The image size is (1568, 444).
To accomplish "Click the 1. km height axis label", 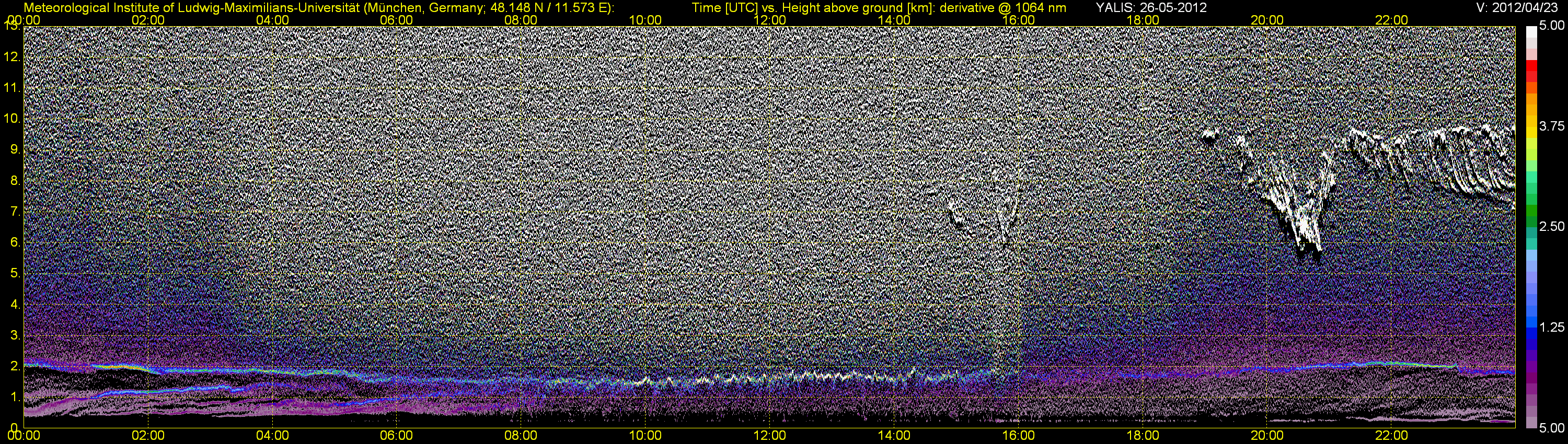I will pos(15,397).
